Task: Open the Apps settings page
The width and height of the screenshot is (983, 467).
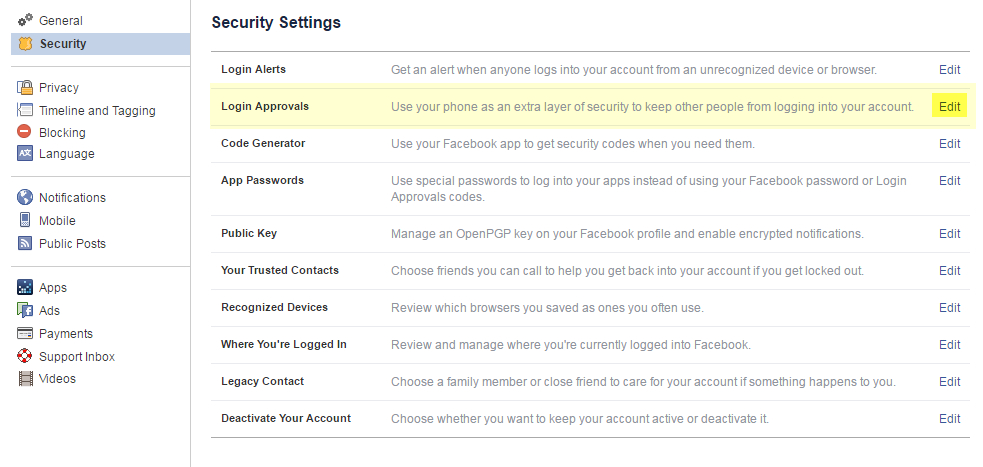Action: (53, 288)
